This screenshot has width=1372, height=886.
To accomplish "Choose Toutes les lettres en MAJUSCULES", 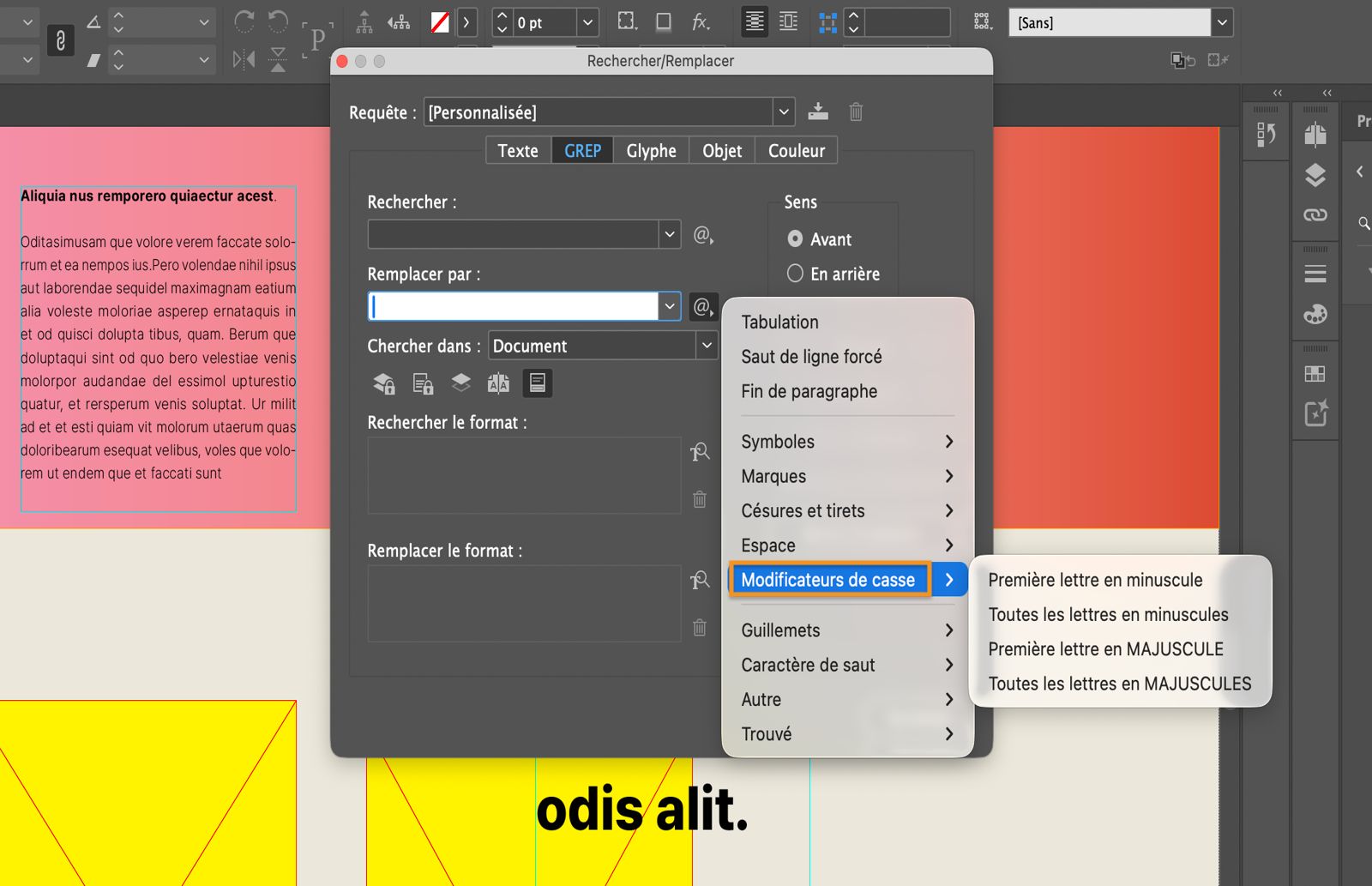I will pos(1120,684).
